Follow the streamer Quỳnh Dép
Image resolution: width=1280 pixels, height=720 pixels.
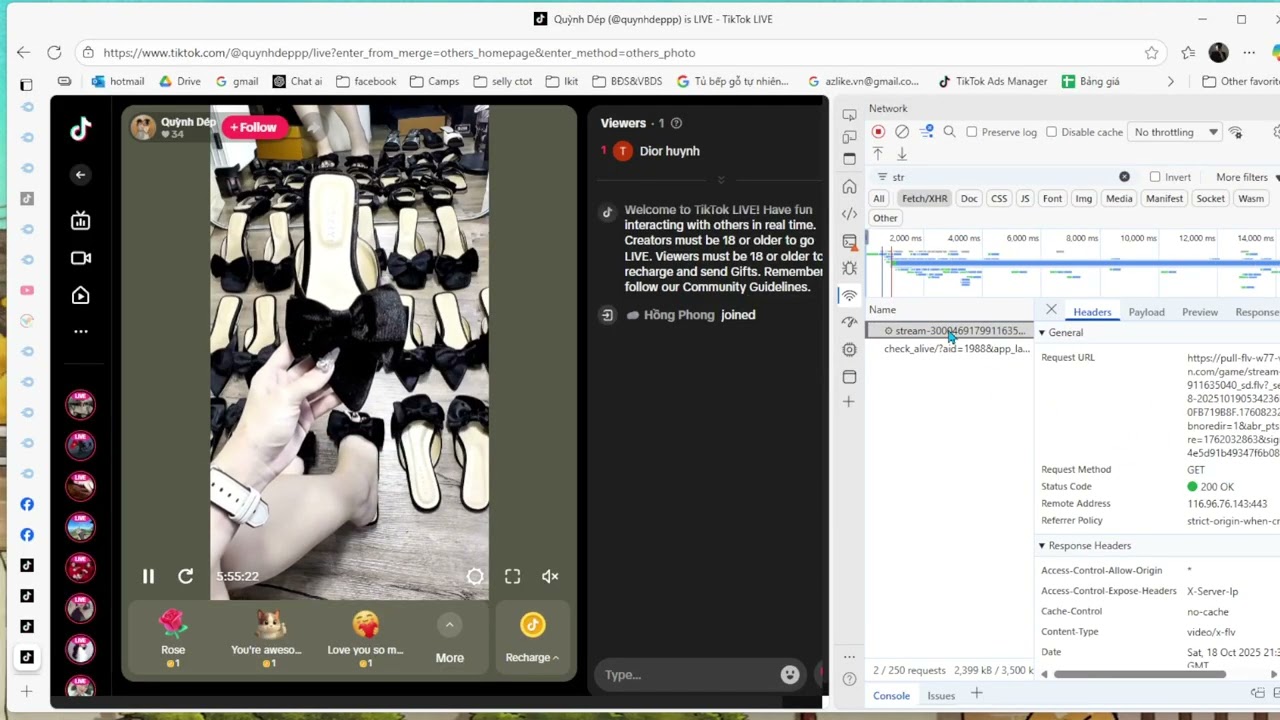(x=253, y=127)
